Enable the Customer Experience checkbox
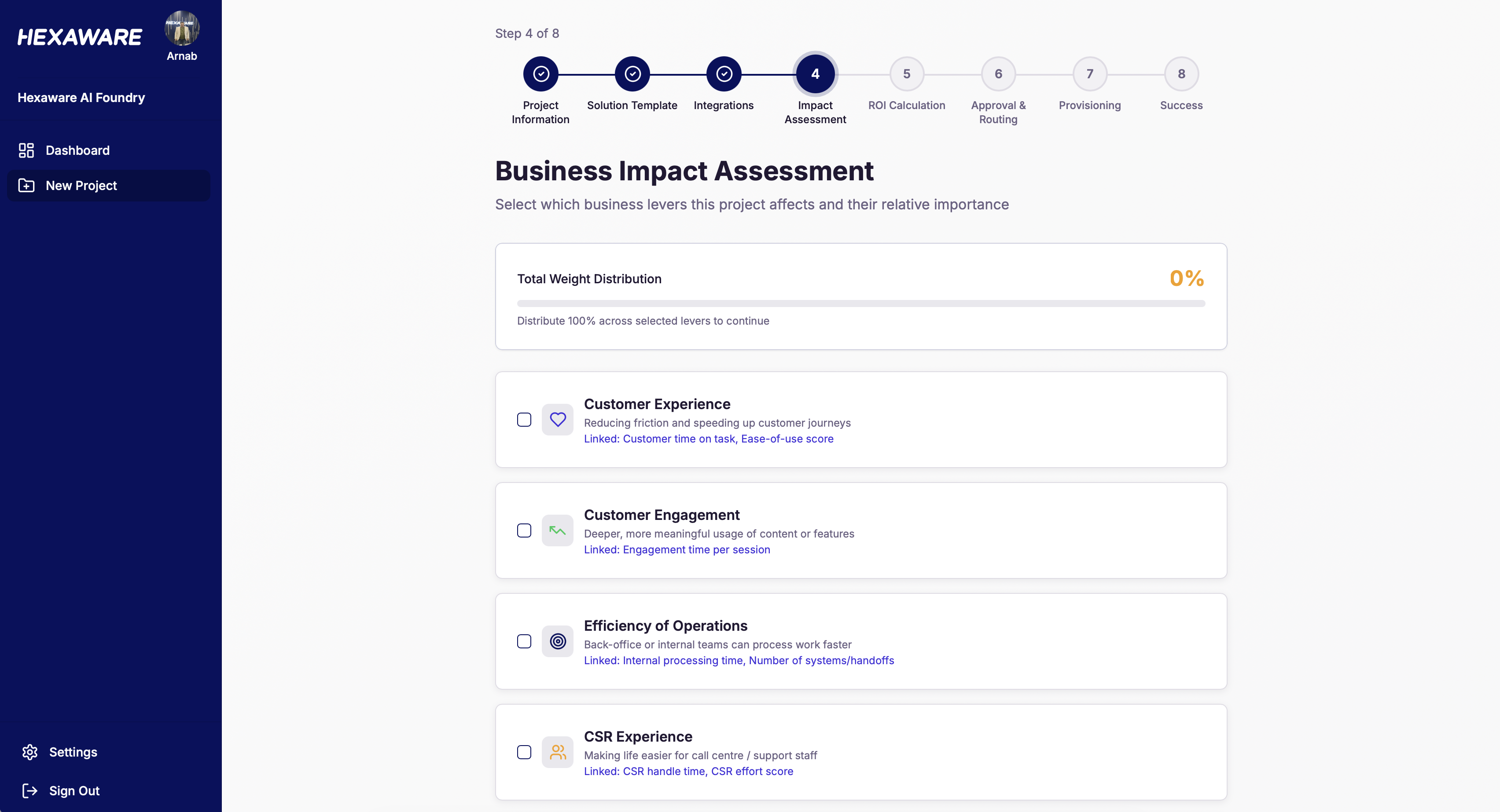Screen dimensions: 1500x812 click(x=524, y=420)
